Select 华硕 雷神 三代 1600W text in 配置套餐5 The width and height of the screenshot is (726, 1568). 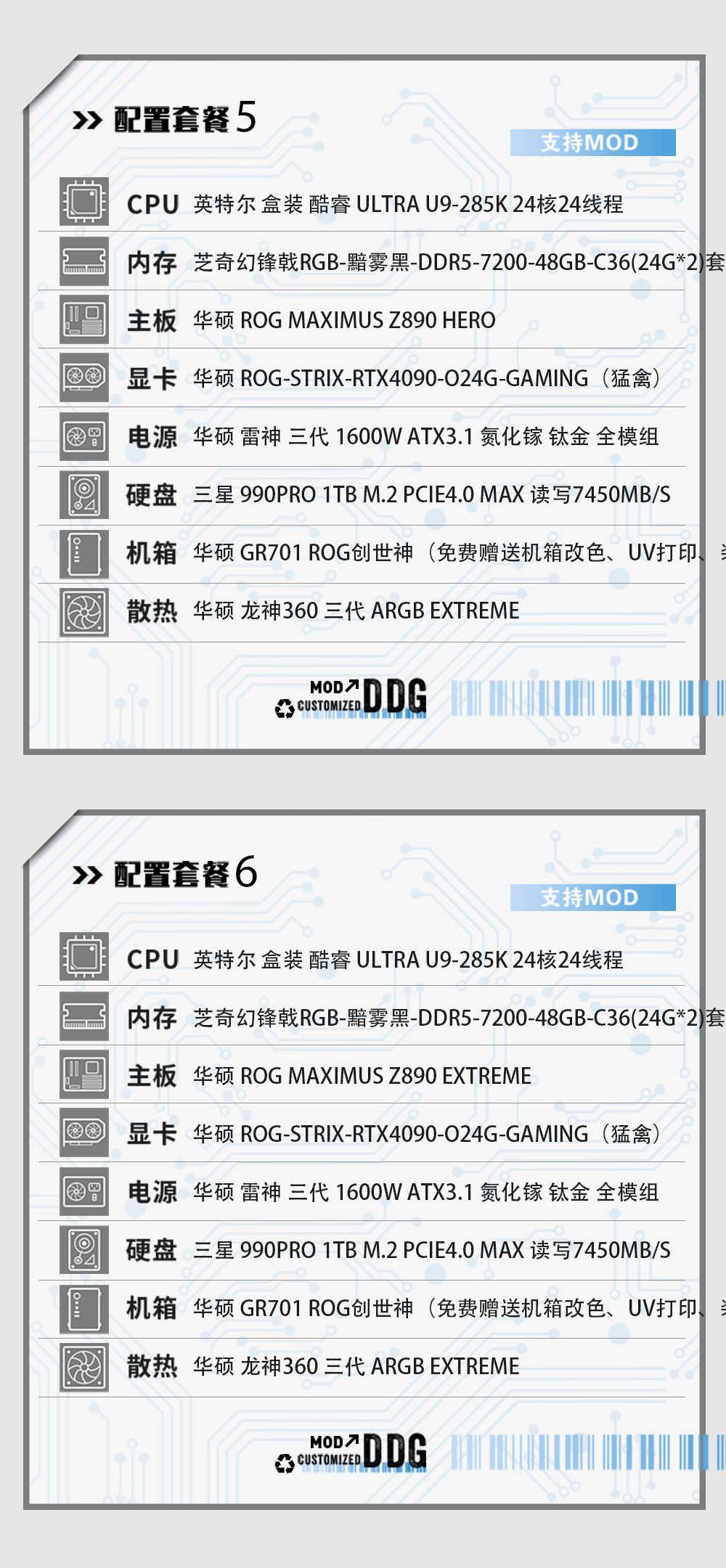426,436
